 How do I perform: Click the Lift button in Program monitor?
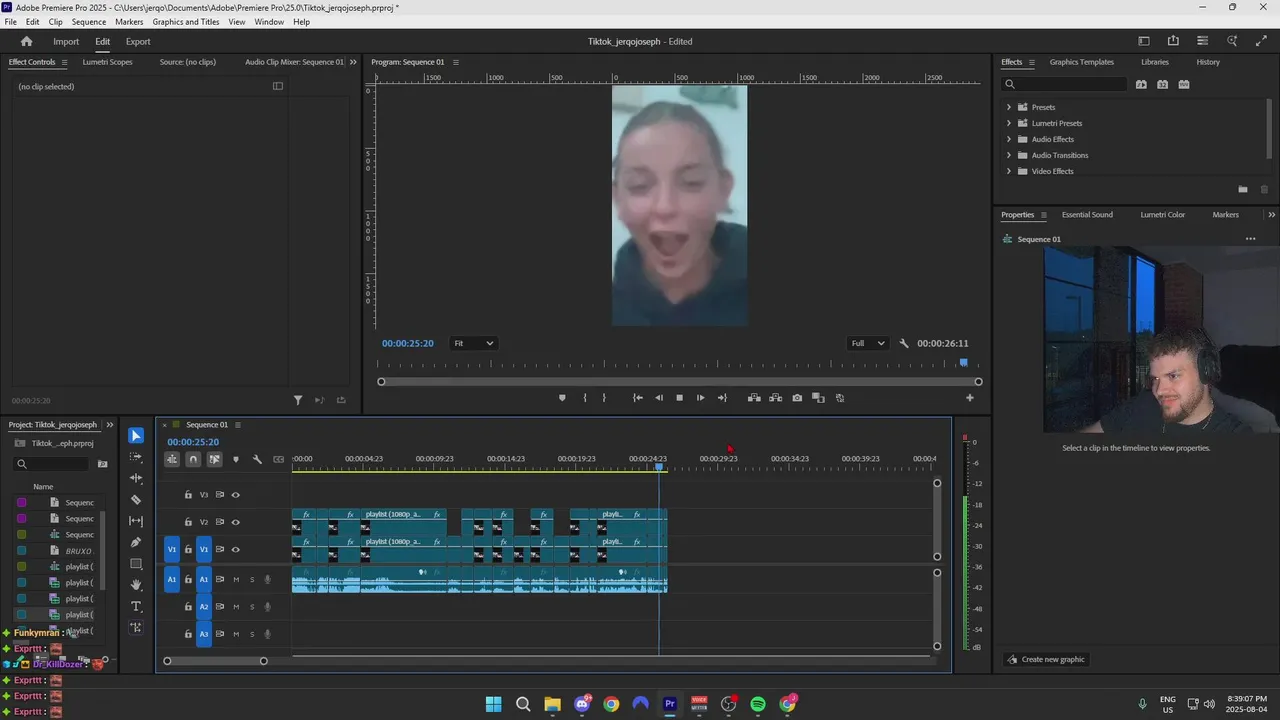[754, 398]
